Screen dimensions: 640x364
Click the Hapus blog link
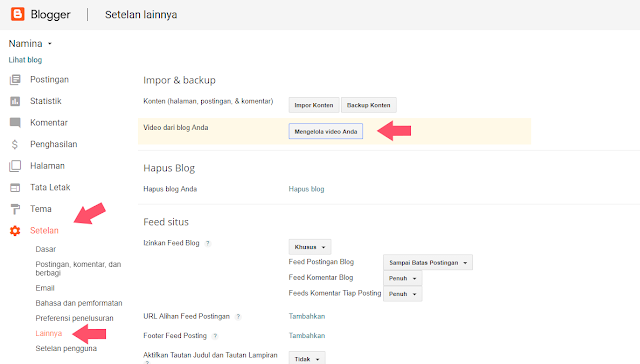307,189
